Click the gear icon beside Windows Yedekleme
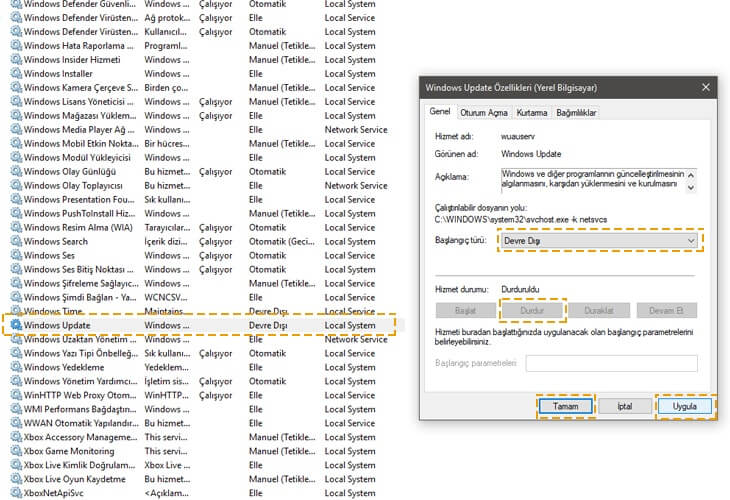Image resolution: width=730 pixels, height=500 pixels. click(16, 367)
